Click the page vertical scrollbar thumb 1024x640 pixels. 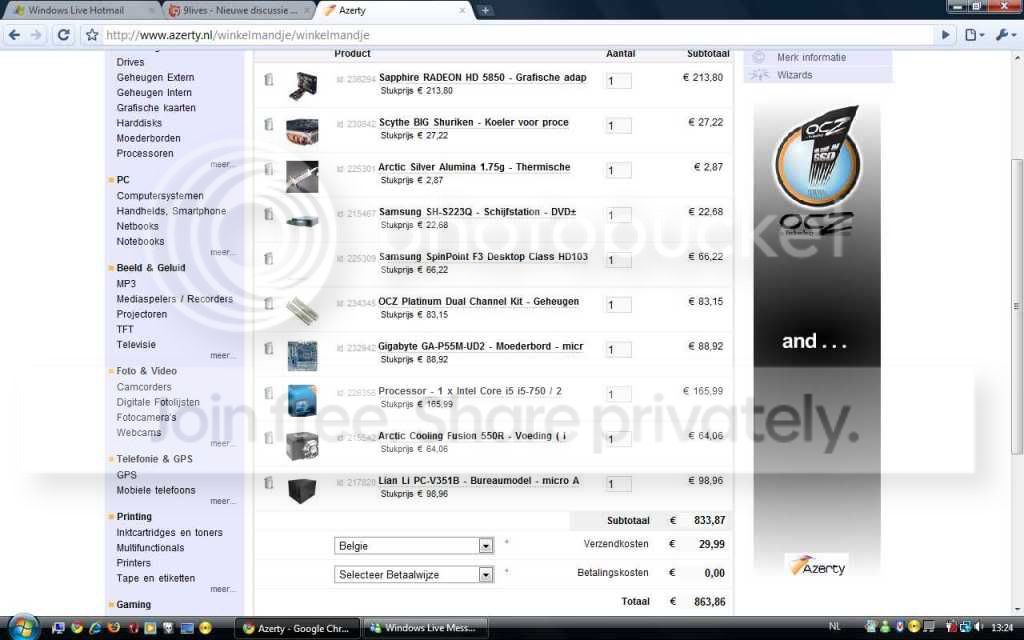coord(1016,306)
